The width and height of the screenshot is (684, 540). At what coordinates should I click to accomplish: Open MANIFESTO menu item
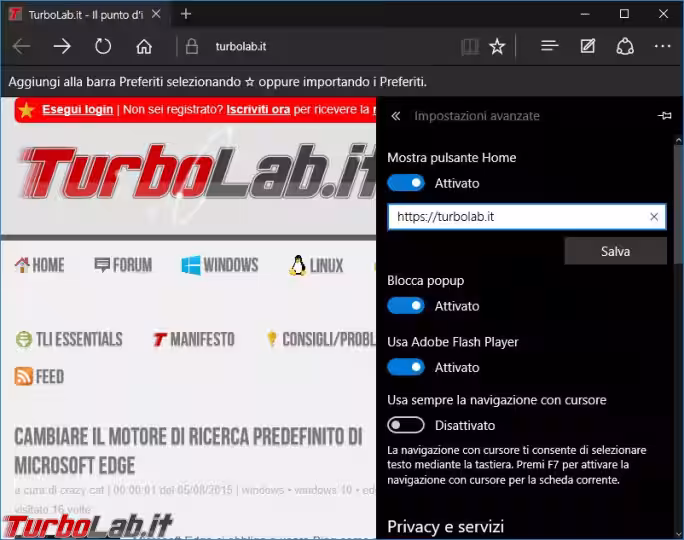pyautogui.click(x=194, y=339)
